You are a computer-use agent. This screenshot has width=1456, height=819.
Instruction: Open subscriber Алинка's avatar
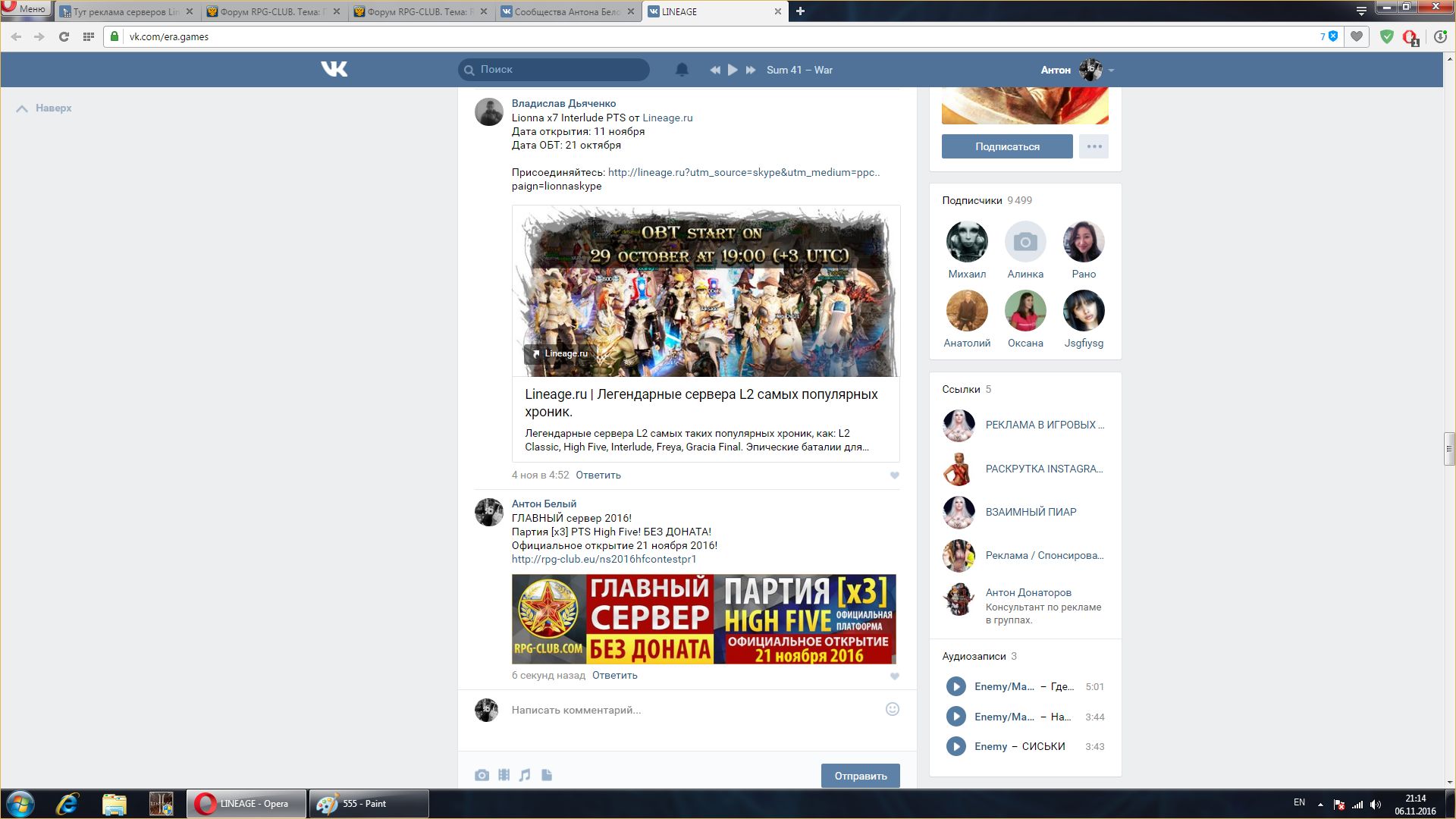(x=1025, y=242)
